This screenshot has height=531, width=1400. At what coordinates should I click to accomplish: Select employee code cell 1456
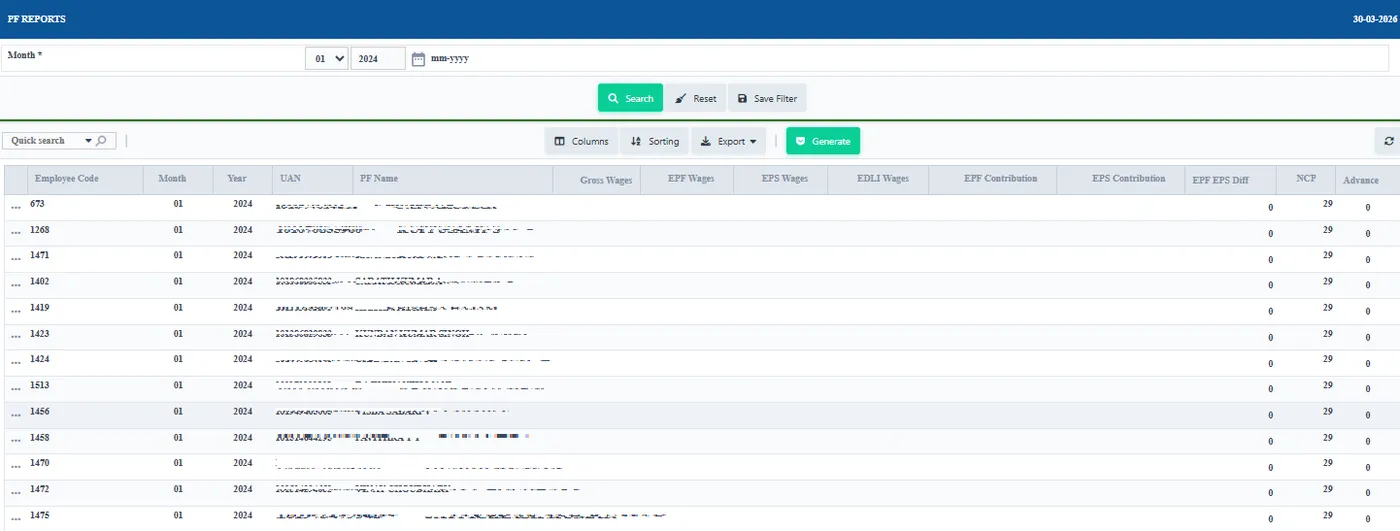(x=40, y=411)
